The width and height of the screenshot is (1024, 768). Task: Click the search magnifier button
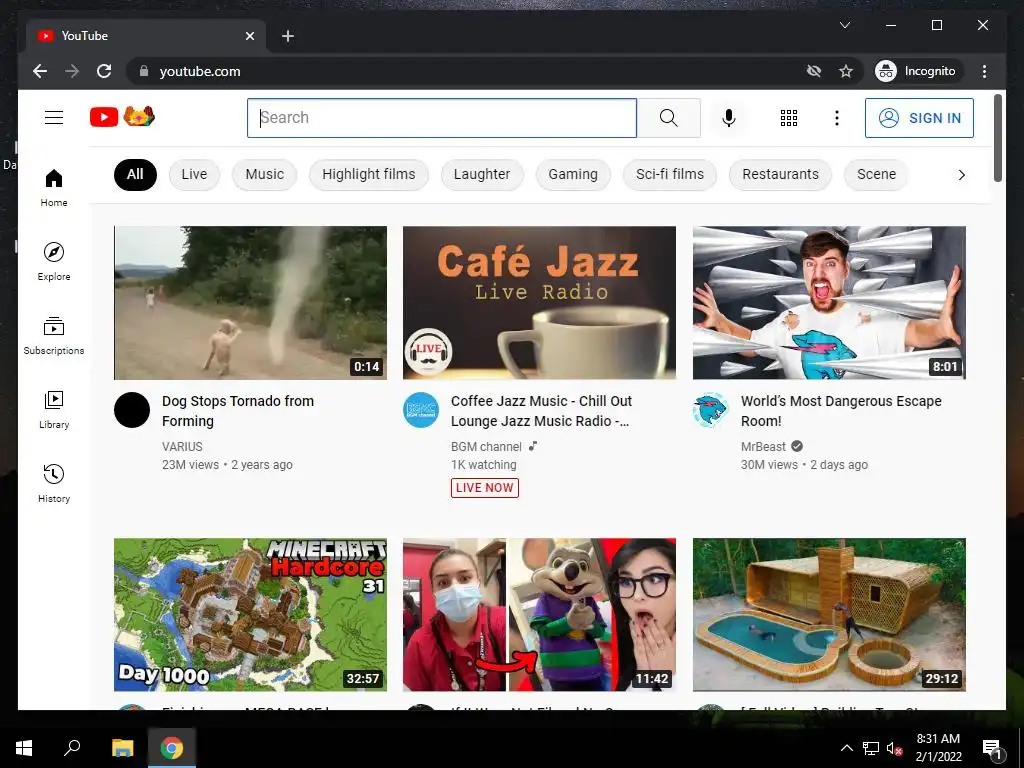pos(668,118)
